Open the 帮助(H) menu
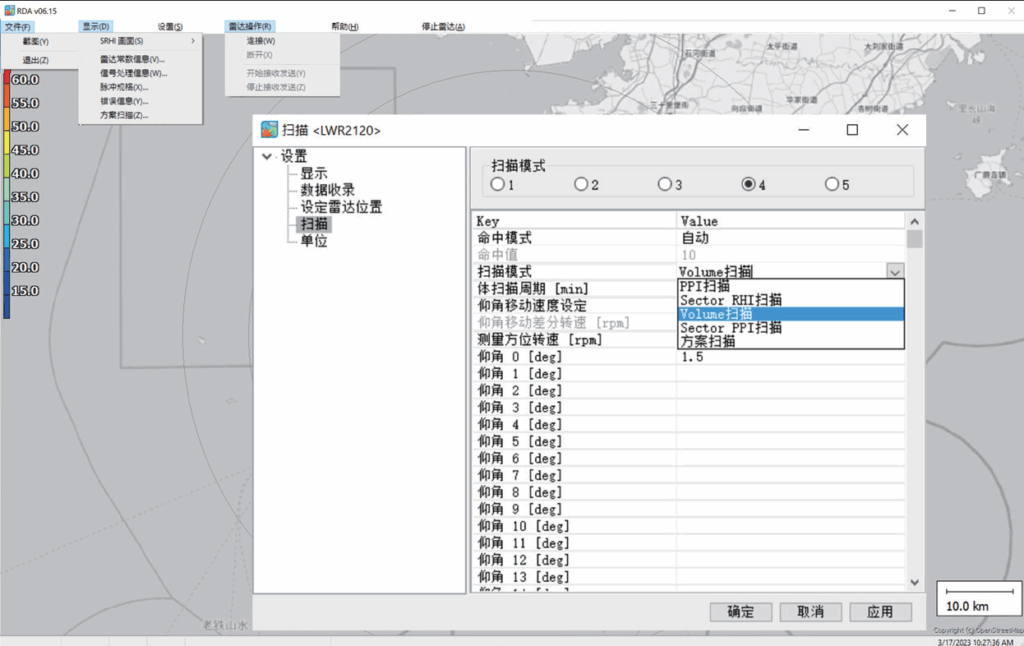The height and width of the screenshot is (646, 1024). [345, 27]
